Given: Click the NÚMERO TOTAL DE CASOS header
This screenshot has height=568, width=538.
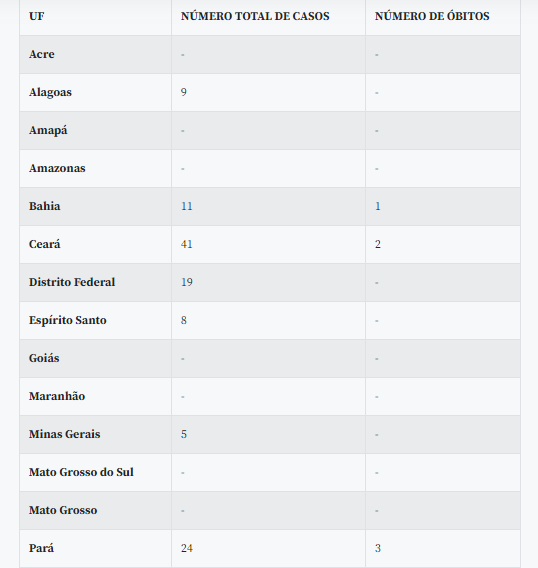Looking at the screenshot, I should [255, 16].
